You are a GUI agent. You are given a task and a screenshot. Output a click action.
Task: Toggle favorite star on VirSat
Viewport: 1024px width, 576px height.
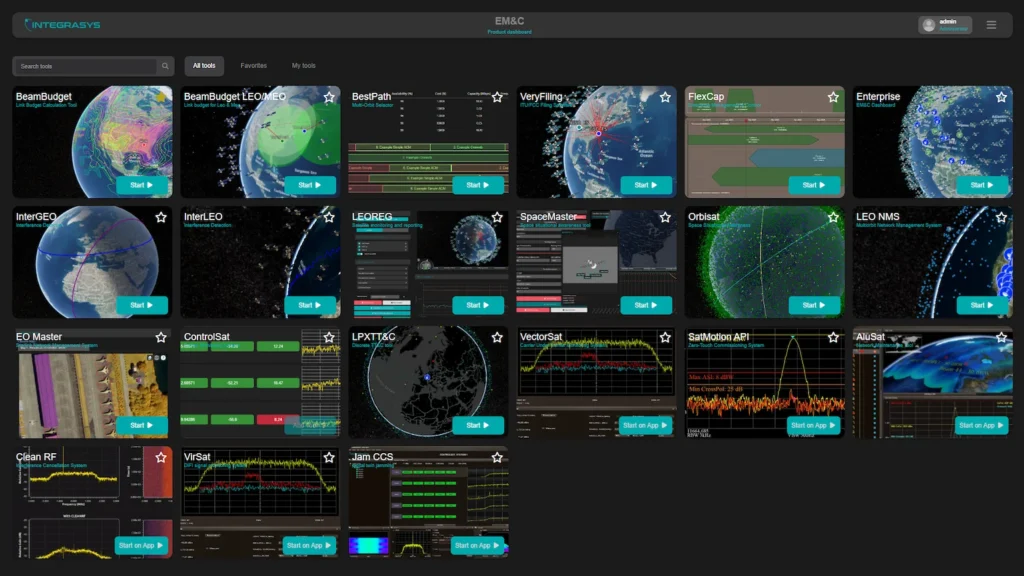(329, 457)
